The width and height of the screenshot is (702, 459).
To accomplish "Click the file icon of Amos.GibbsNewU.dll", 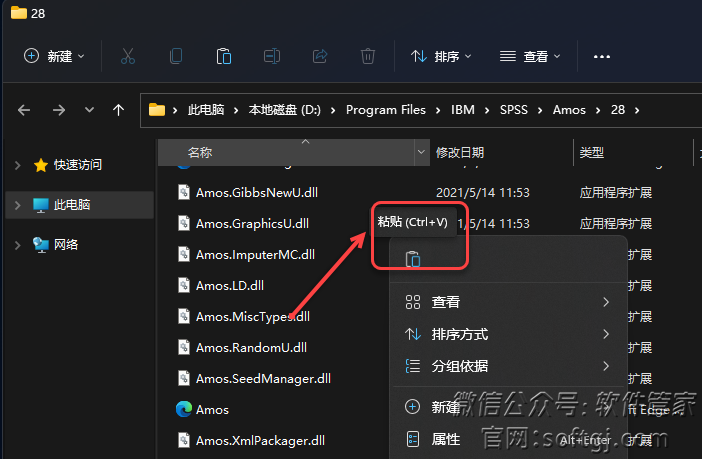I will [x=184, y=193].
